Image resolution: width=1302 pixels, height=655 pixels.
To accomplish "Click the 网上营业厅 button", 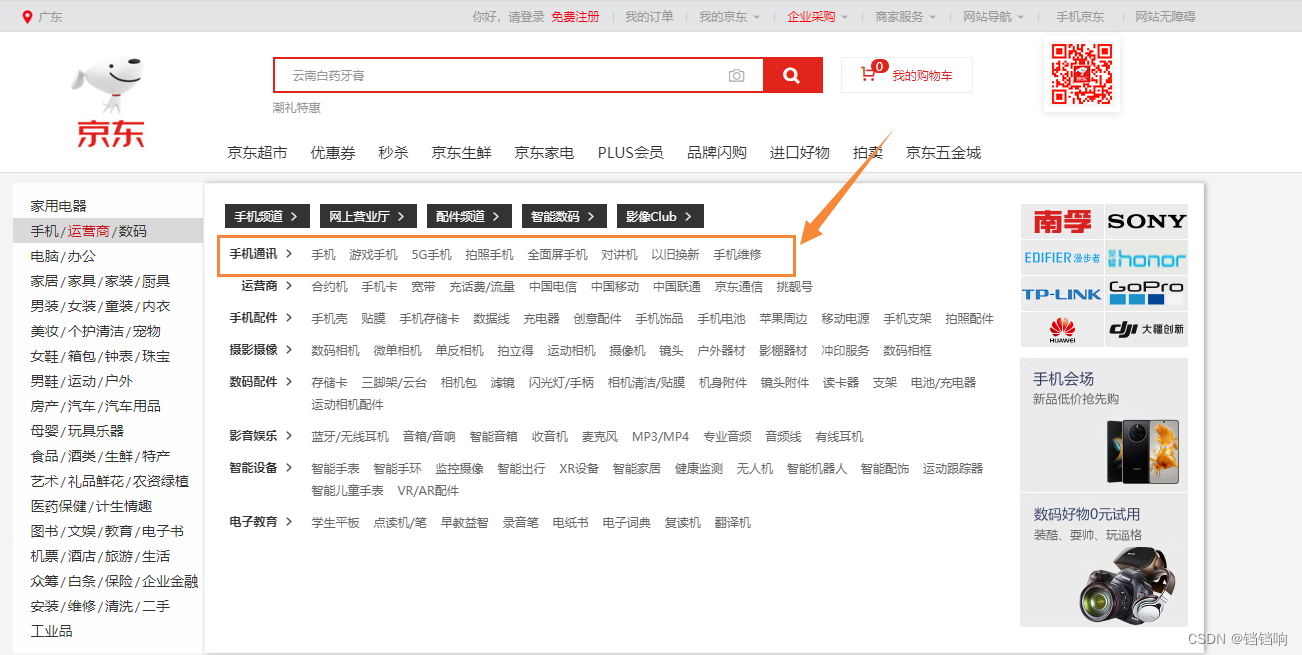I will click(368, 216).
